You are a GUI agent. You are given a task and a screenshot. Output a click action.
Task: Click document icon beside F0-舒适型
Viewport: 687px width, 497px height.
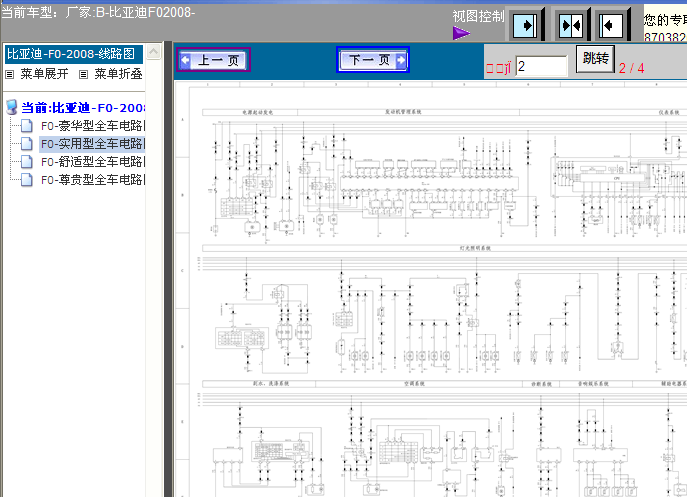[27, 162]
